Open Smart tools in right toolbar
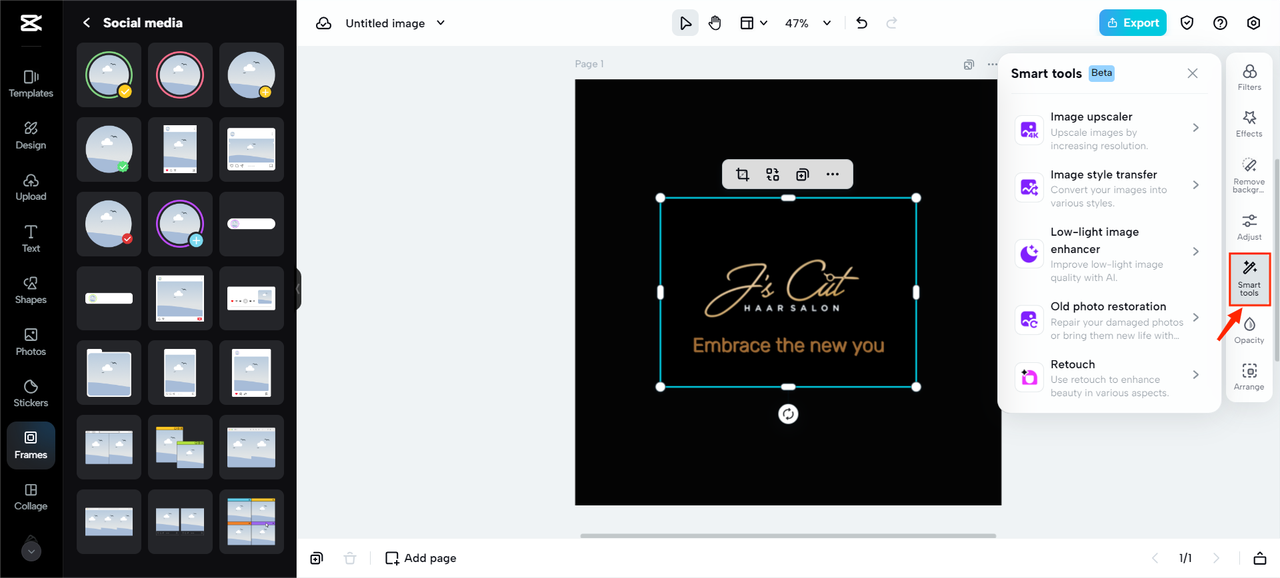Viewport: 1280px width, 578px height. point(1249,279)
